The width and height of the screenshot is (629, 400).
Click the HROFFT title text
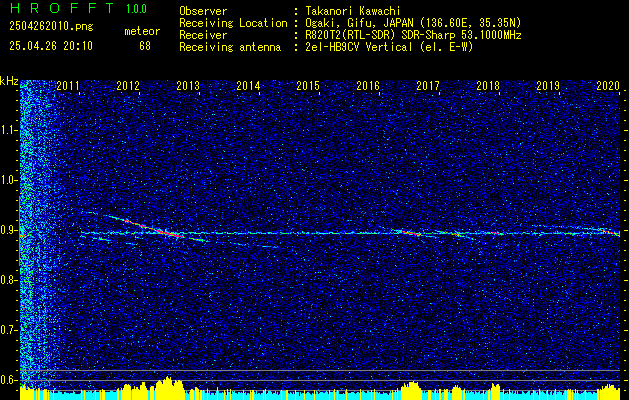62,8
